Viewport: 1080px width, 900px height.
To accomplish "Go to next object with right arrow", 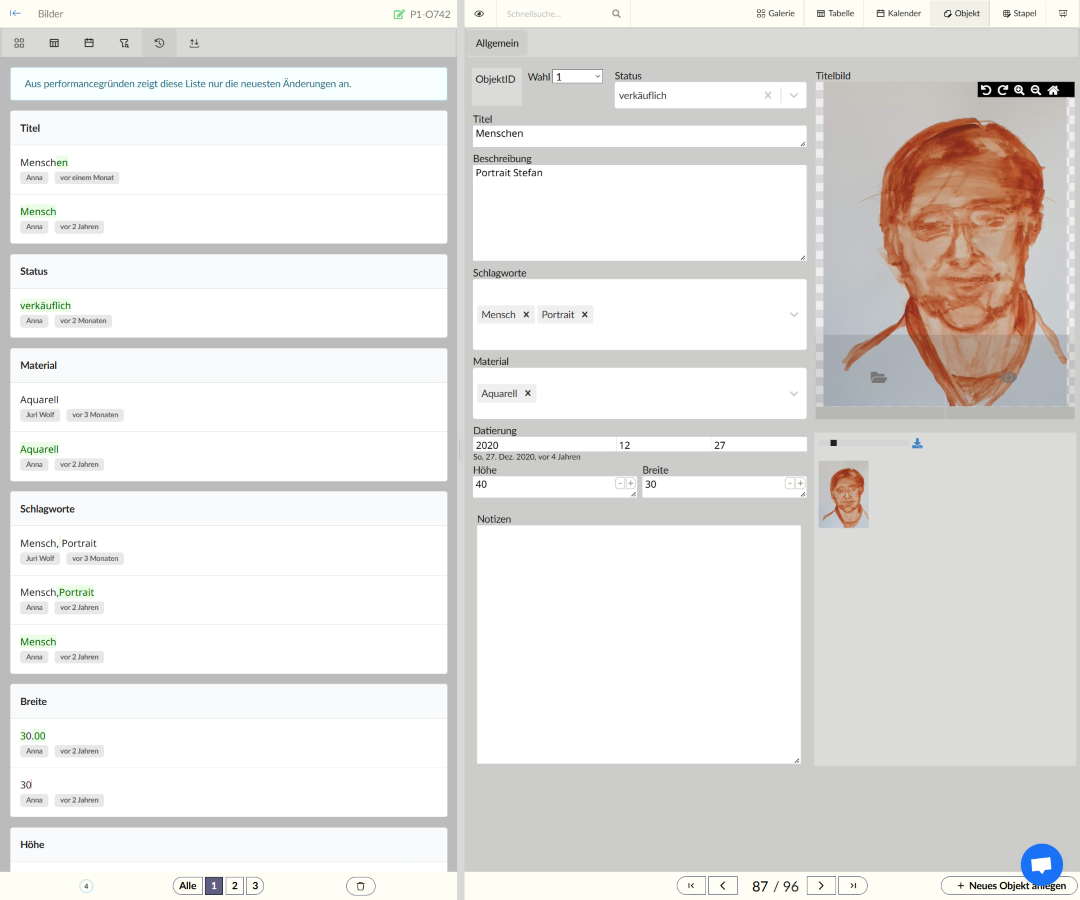I will click(x=821, y=886).
